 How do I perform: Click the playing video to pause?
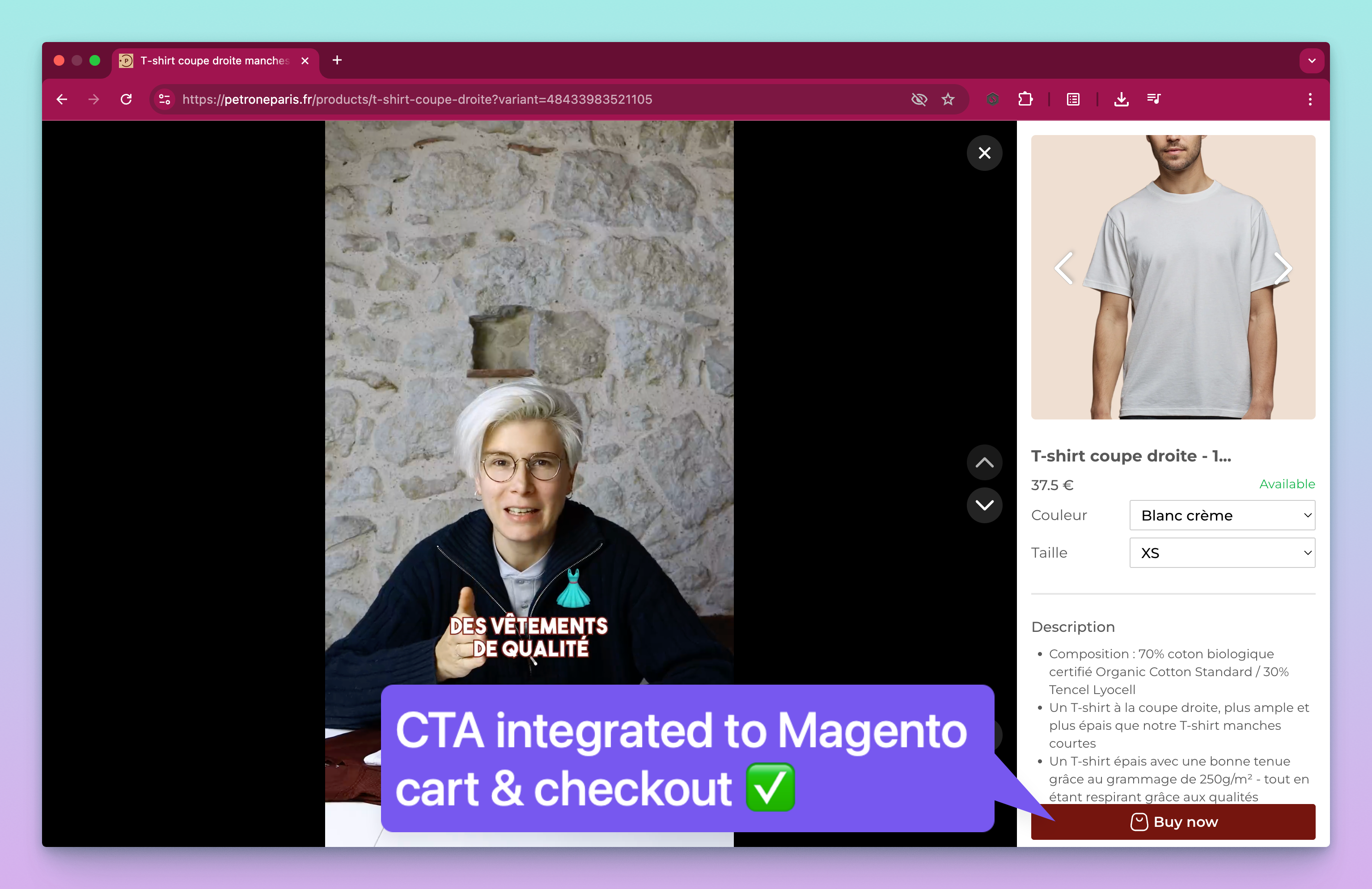coord(529,403)
